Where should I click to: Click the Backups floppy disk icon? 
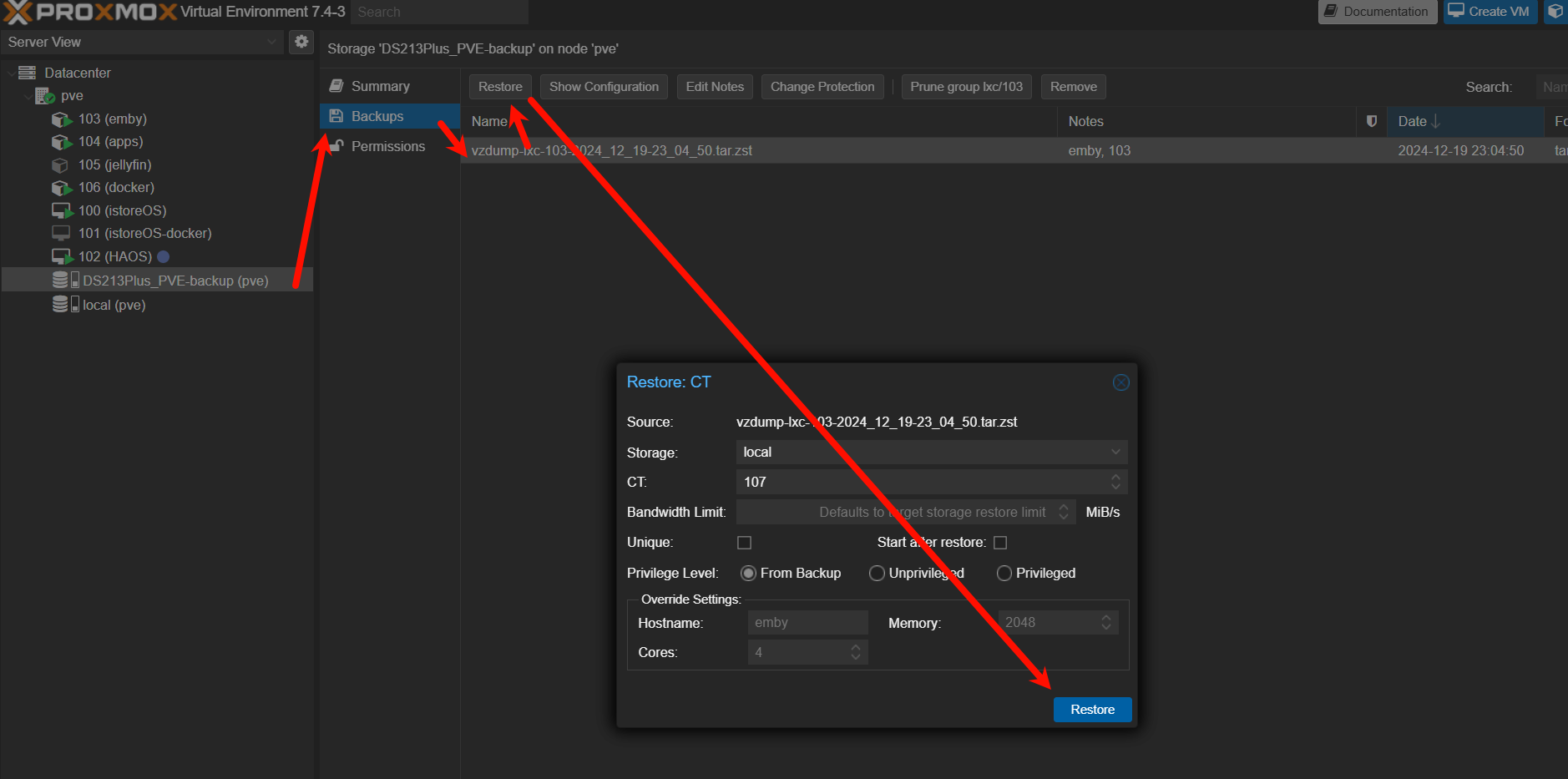[x=336, y=116]
